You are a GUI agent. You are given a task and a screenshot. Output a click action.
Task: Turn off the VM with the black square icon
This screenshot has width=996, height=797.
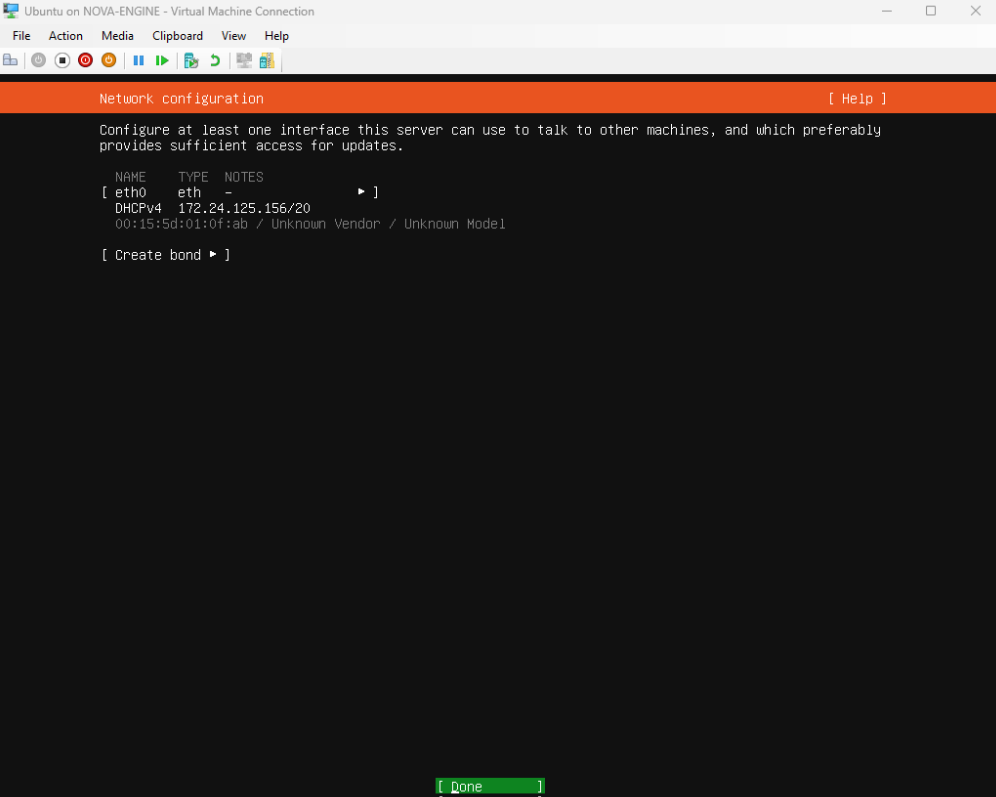click(x=62, y=60)
